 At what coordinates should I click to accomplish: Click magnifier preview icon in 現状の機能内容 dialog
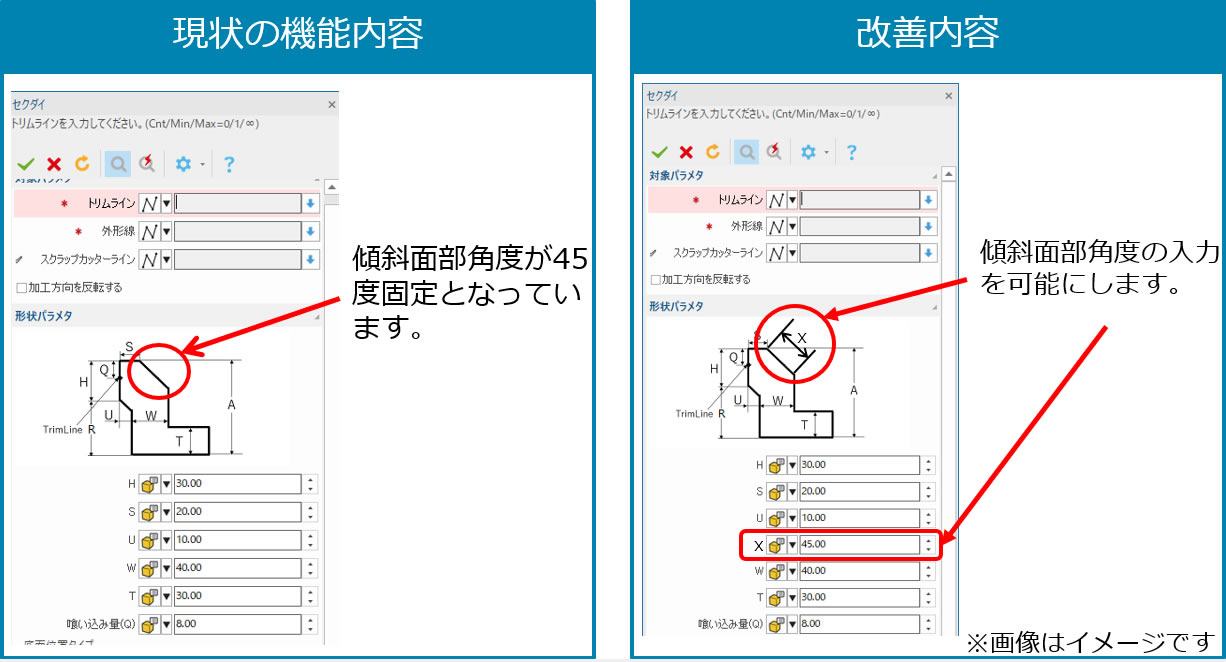point(117,164)
